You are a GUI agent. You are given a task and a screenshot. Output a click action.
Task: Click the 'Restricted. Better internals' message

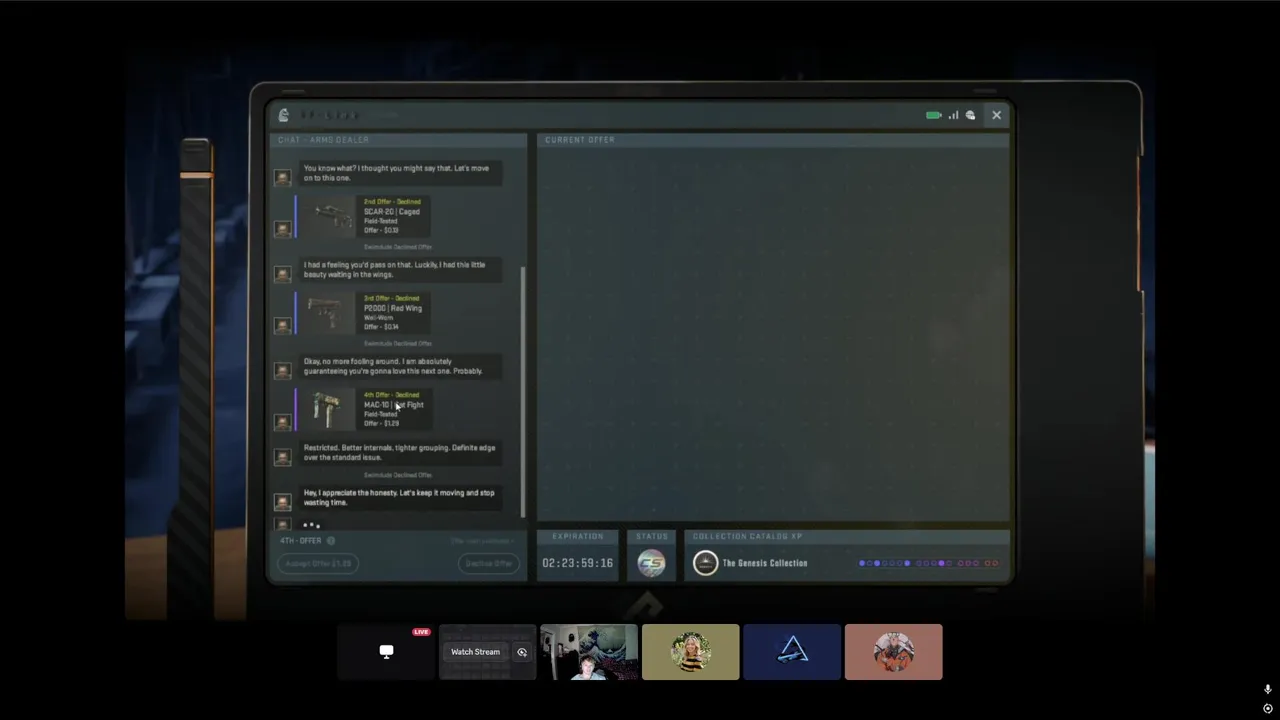pyautogui.click(x=400, y=452)
